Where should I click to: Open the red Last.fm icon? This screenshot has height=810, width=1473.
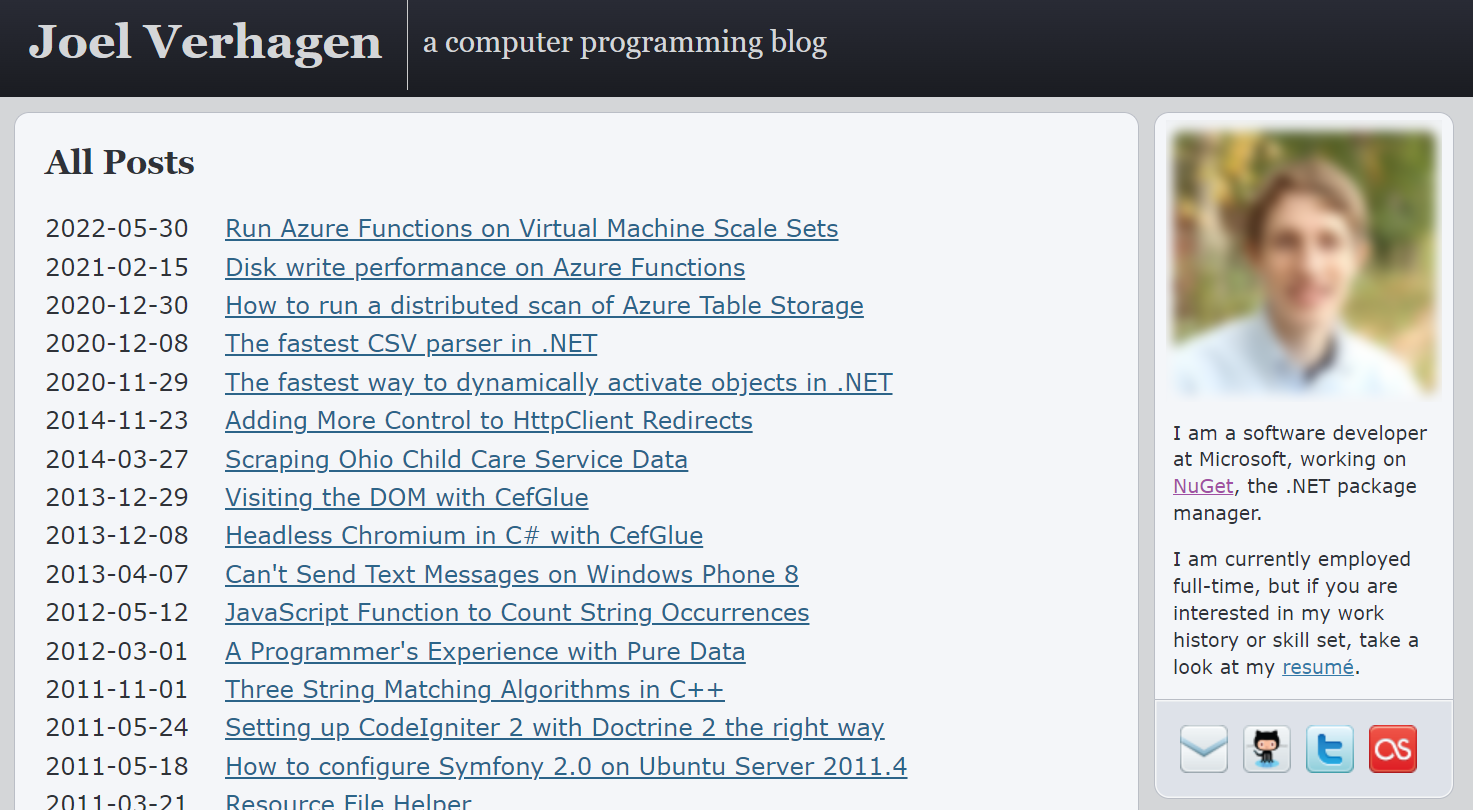[x=1393, y=749]
